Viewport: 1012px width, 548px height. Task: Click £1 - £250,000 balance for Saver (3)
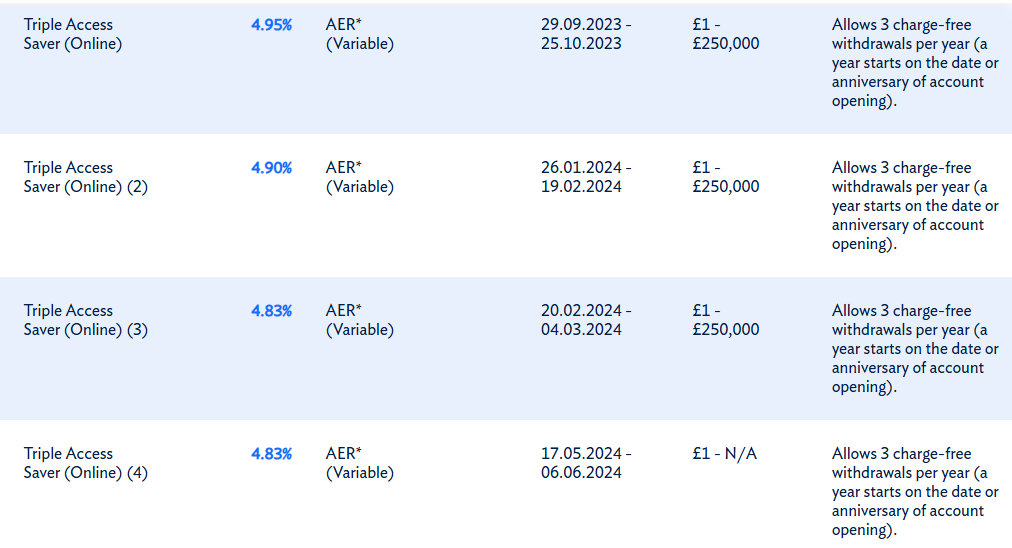point(725,320)
